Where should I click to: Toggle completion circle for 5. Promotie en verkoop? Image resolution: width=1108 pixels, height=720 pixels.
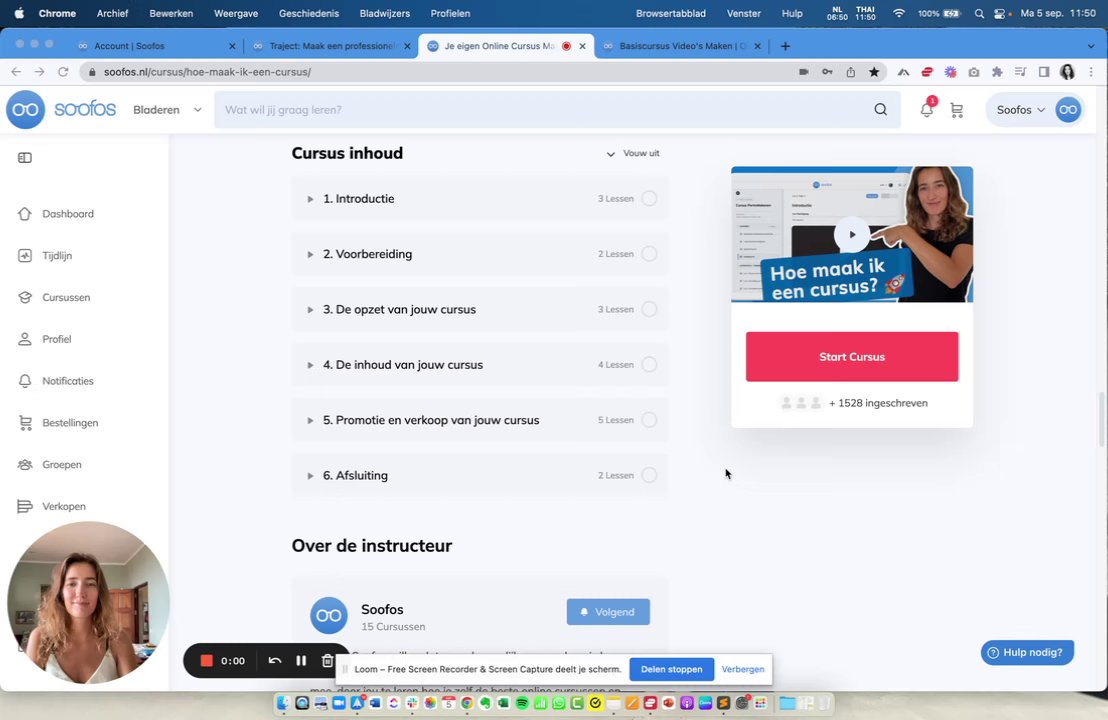649,420
